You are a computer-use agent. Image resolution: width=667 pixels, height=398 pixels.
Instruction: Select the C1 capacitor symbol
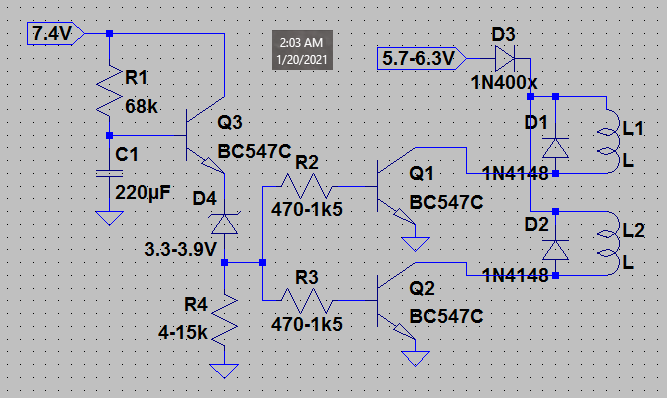click(x=109, y=173)
